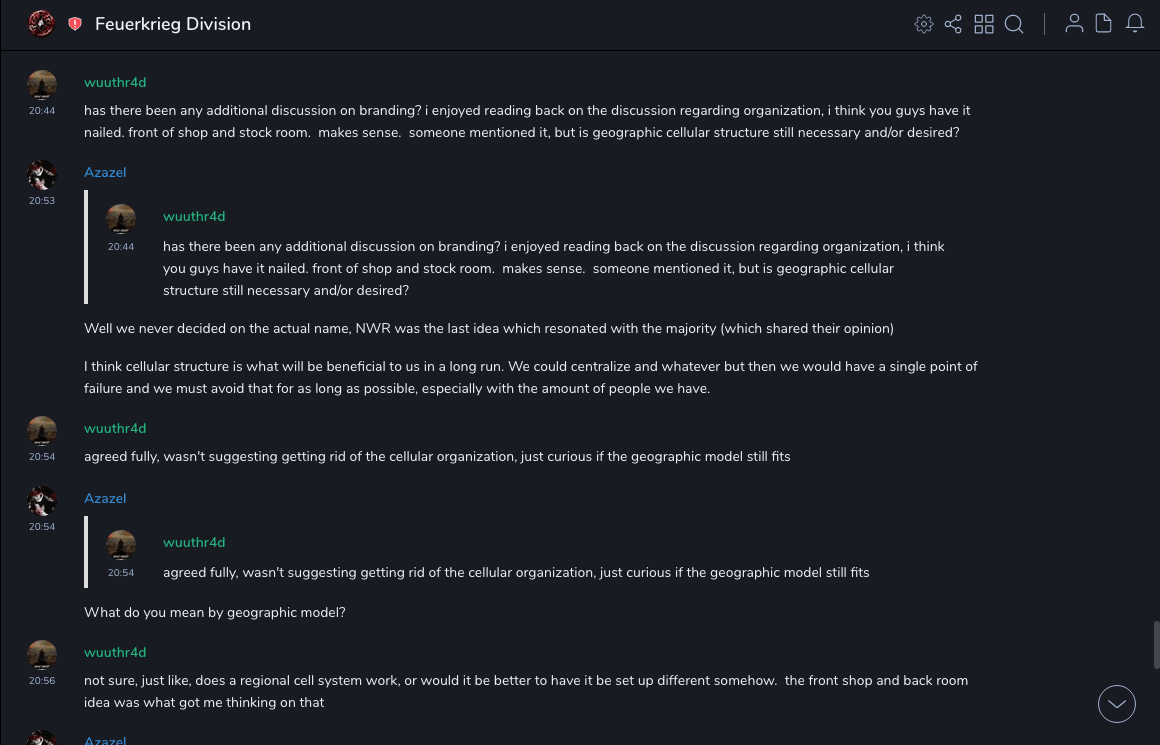Click the search magnifier icon
The image size is (1160, 745).
pyautogui.click(x=1014, y=24)
